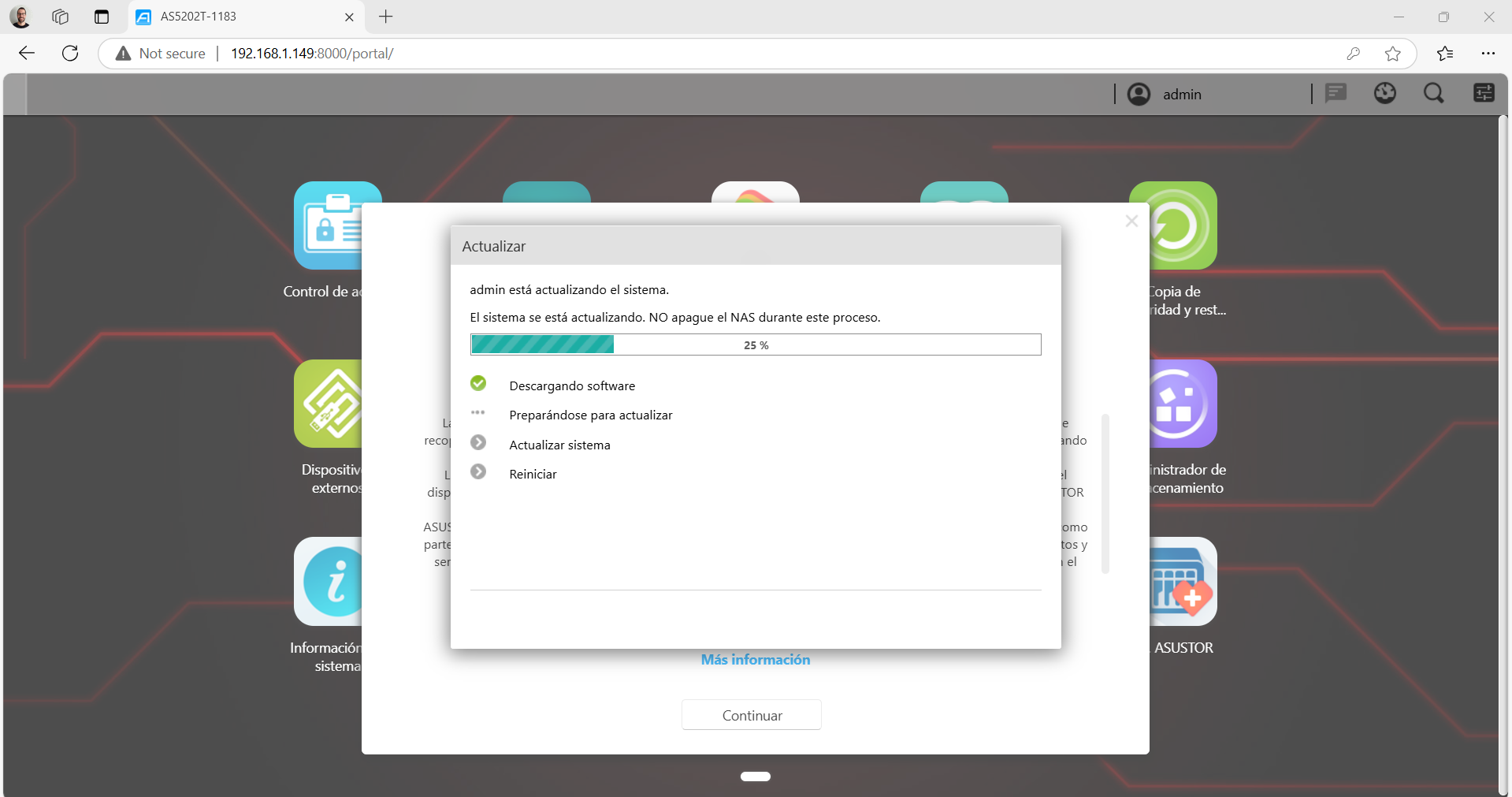Image resolution: width=1512 pixels, height=797 pixels.
Task: Open the ADM preferences sliders icon
Action: (1483, 94)
